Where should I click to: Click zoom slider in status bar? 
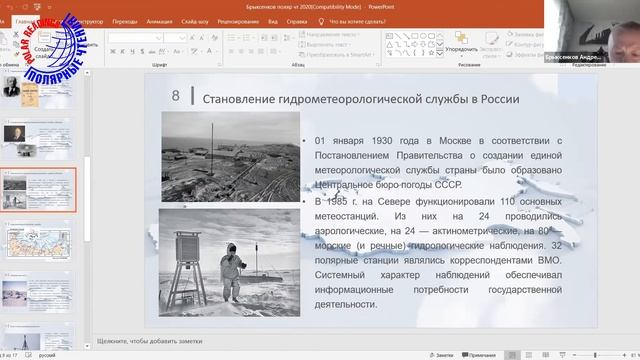tap(599, 355)
